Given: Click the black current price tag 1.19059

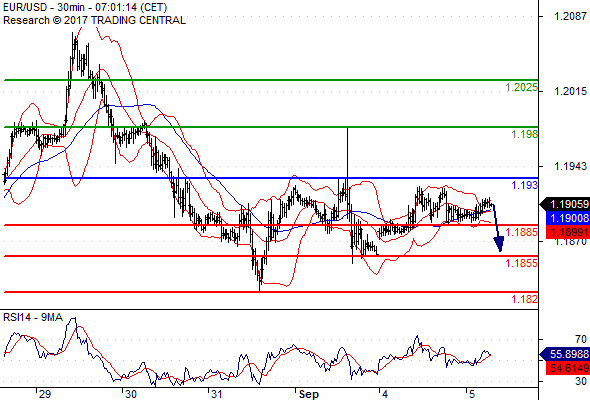Looking at the screenshot, I should pos(565,204).
